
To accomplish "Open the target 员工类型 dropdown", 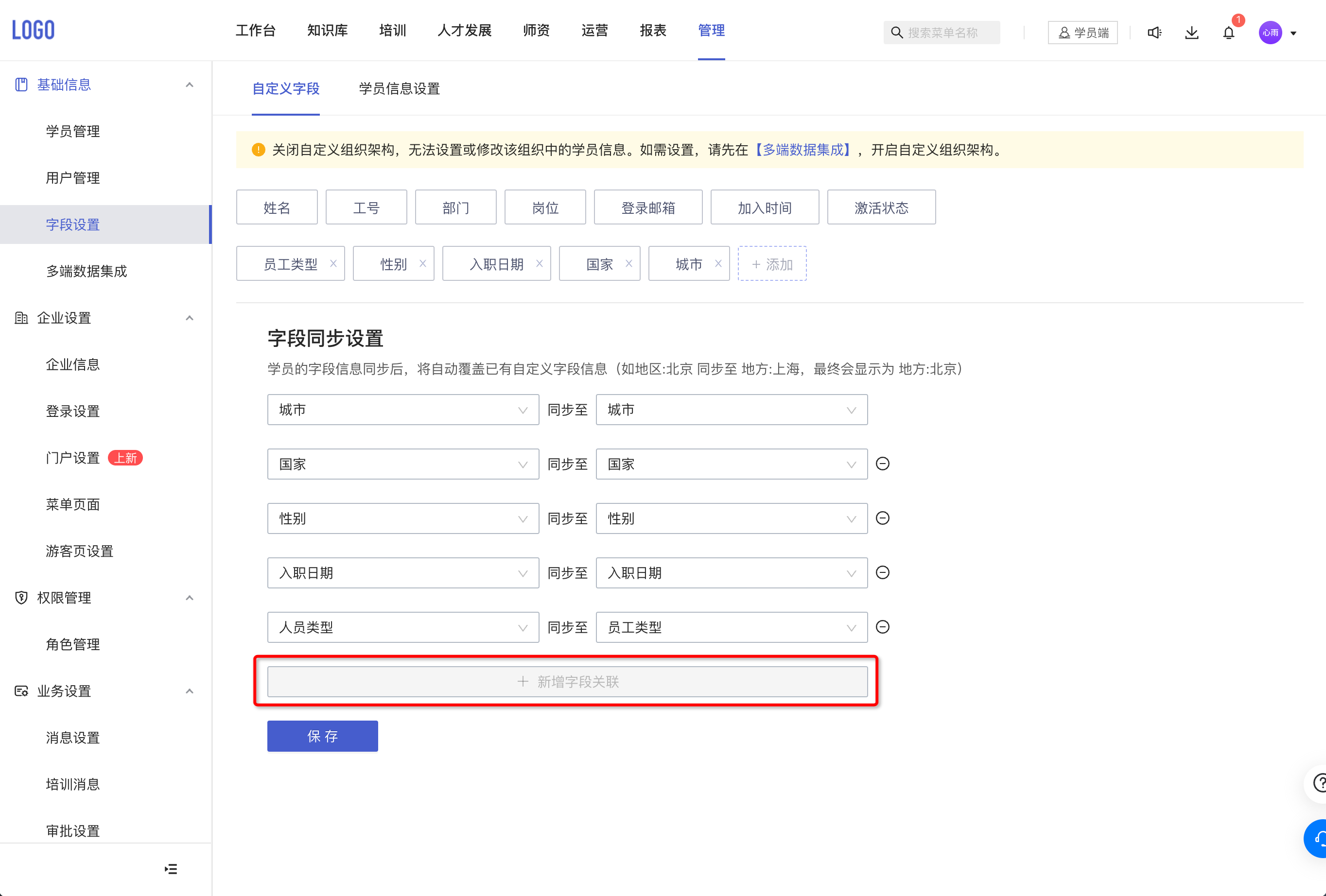I will point(732,627).
